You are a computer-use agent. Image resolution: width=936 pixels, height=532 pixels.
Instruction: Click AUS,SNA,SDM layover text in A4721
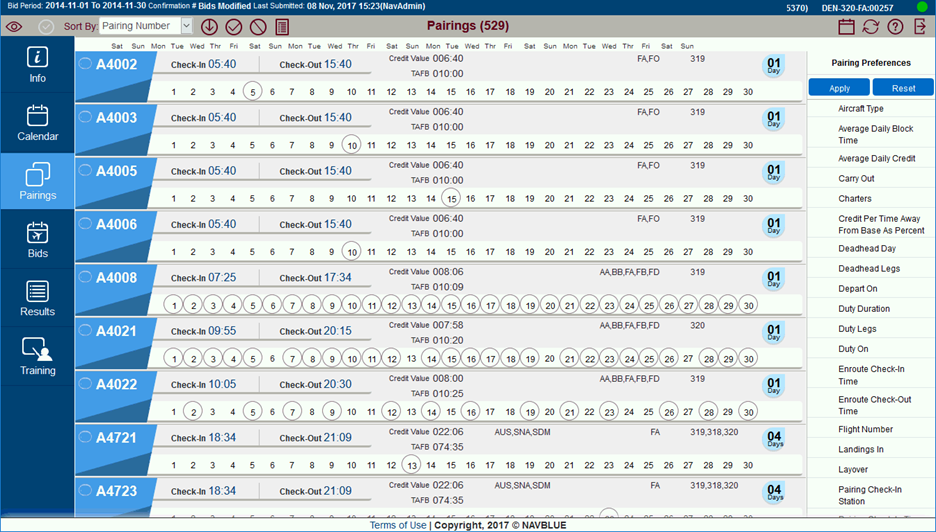pos(522,432)
